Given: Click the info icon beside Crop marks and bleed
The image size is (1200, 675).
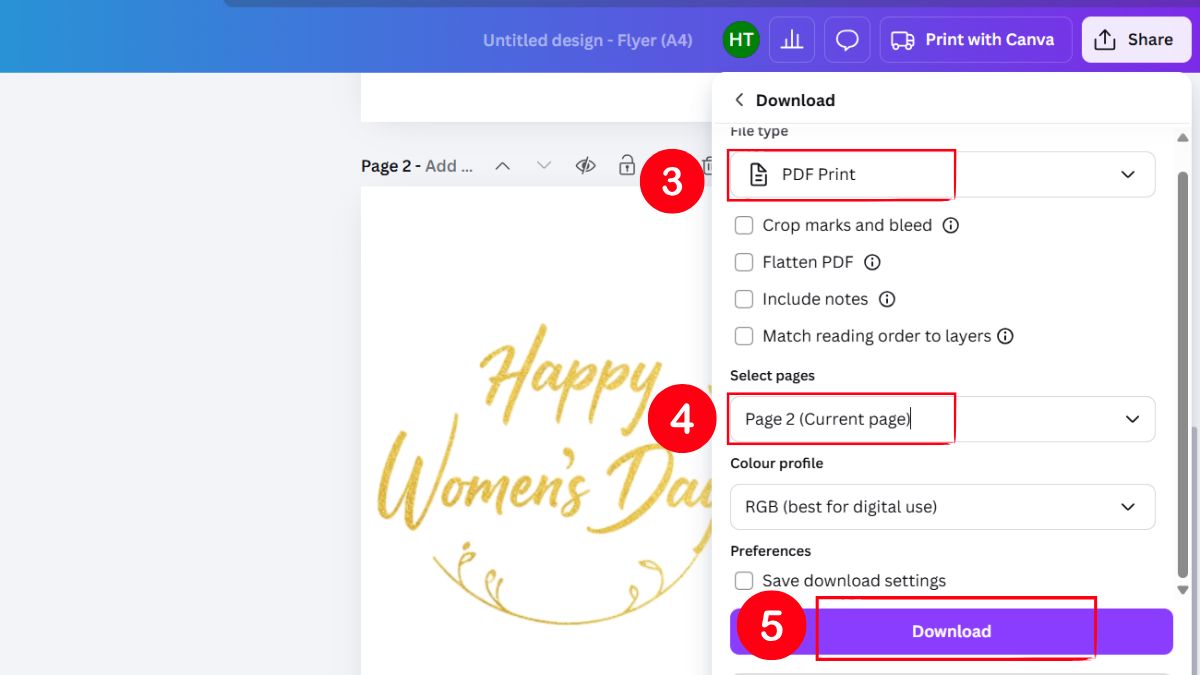Looking at the screenshot, I should click(x=952, y=225).
